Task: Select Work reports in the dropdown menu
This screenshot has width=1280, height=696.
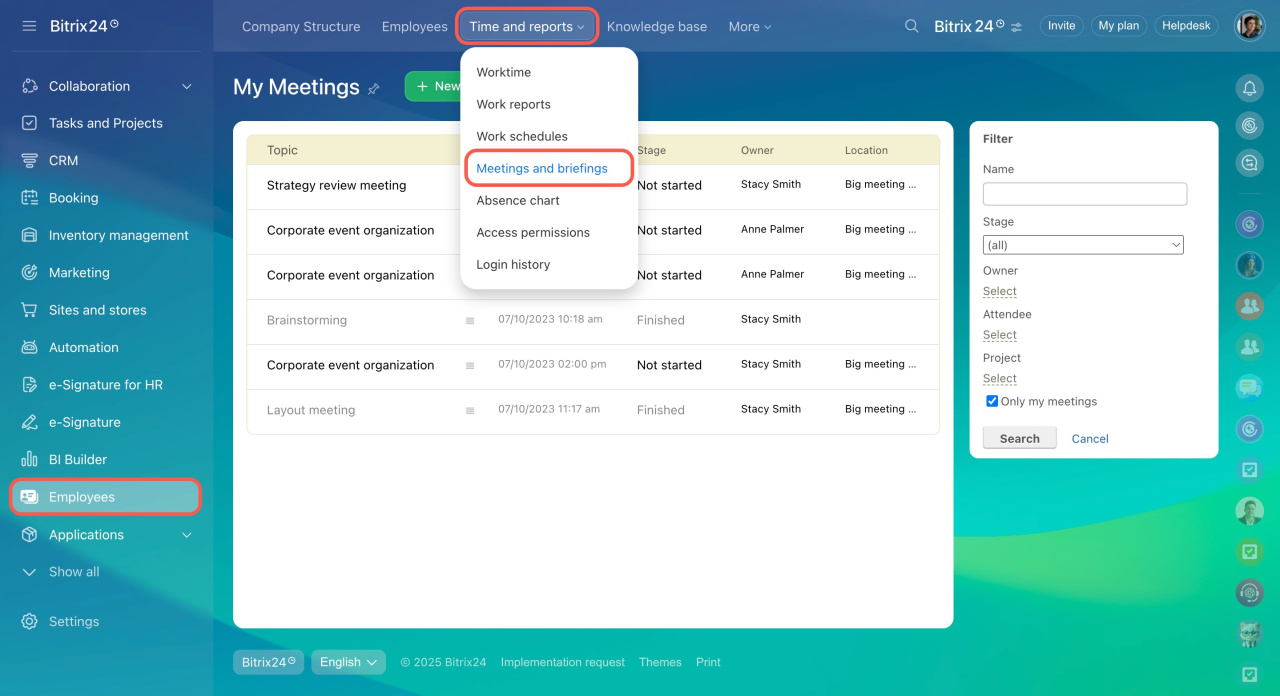Action: [x=514, y=104]
